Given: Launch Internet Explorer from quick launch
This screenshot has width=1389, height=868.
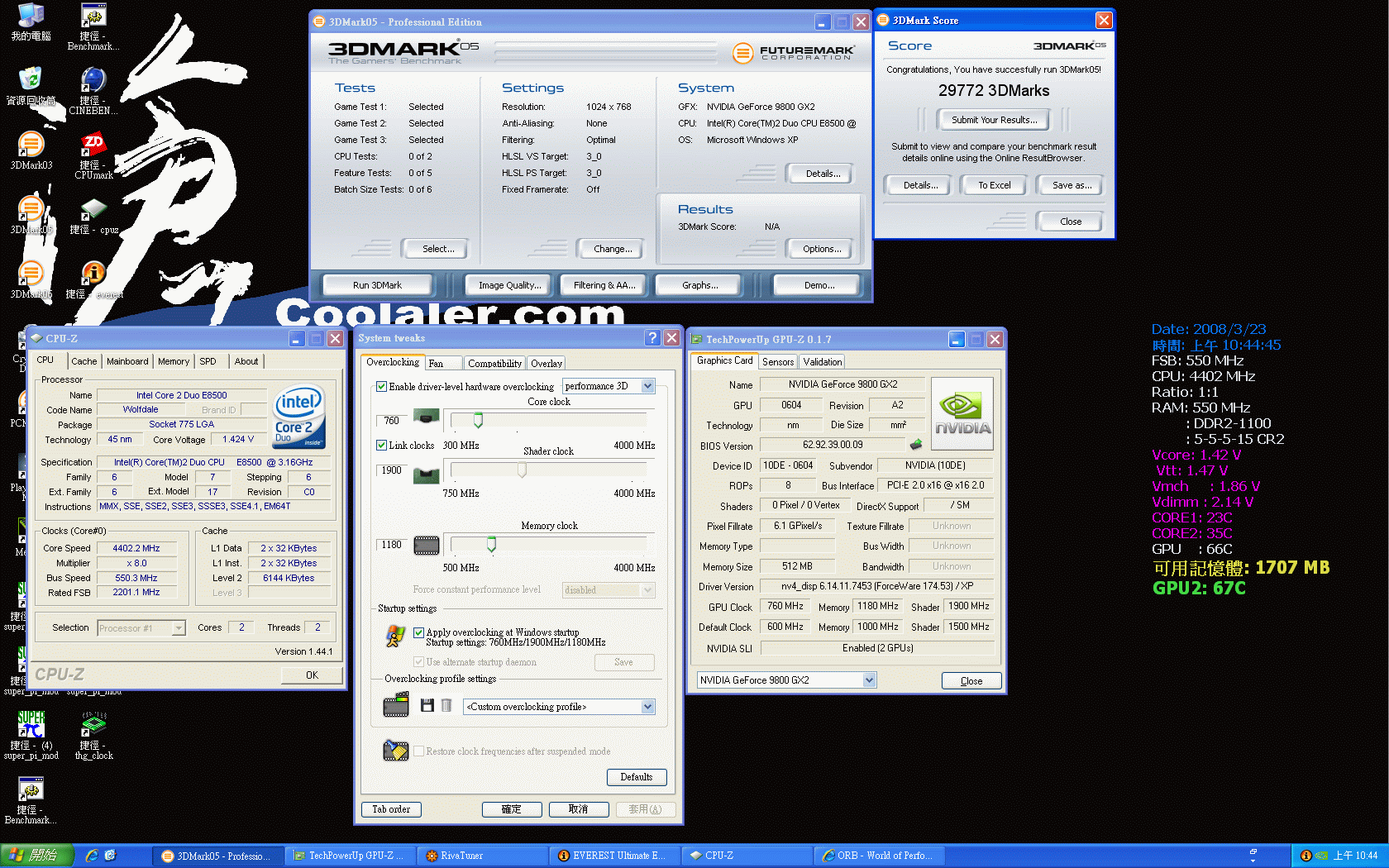Looking at the screenshot, I should (92, 856).
